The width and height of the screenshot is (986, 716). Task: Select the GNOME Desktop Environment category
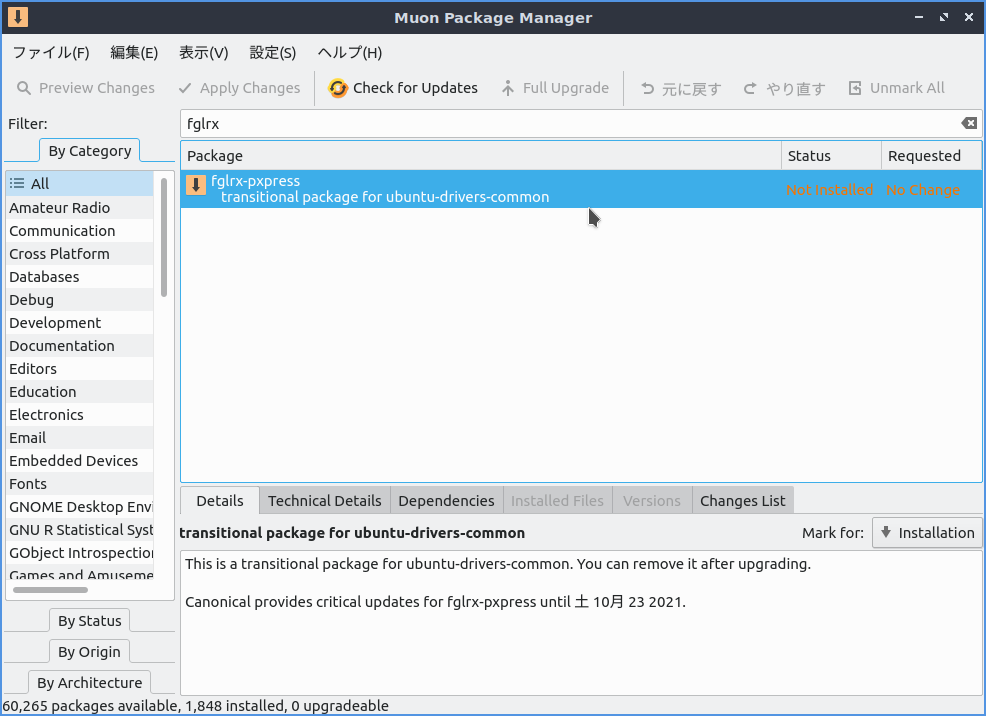point(80,507)
